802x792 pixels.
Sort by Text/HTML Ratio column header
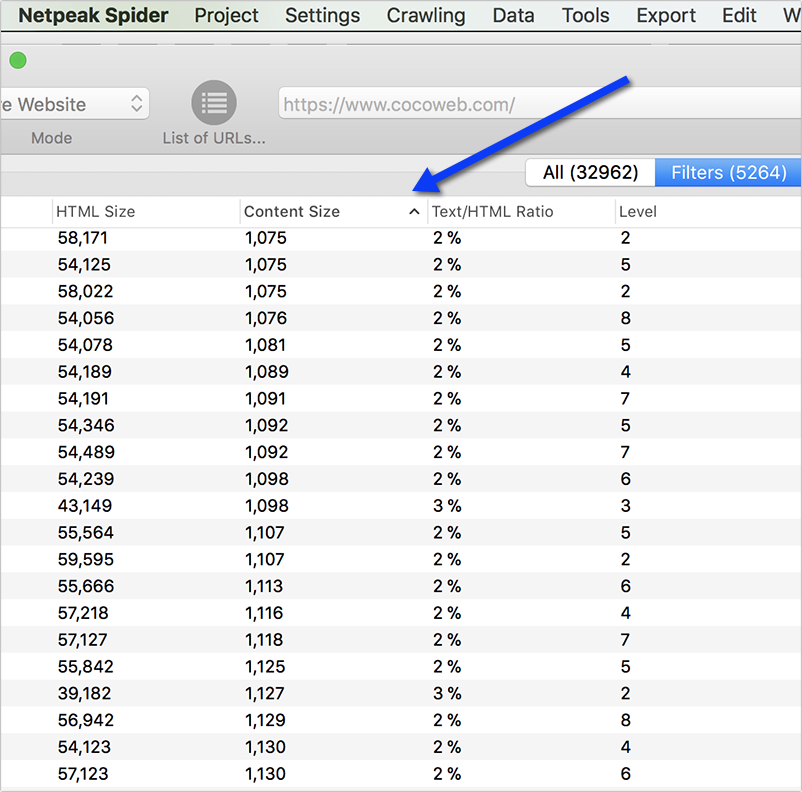point(492,212)
